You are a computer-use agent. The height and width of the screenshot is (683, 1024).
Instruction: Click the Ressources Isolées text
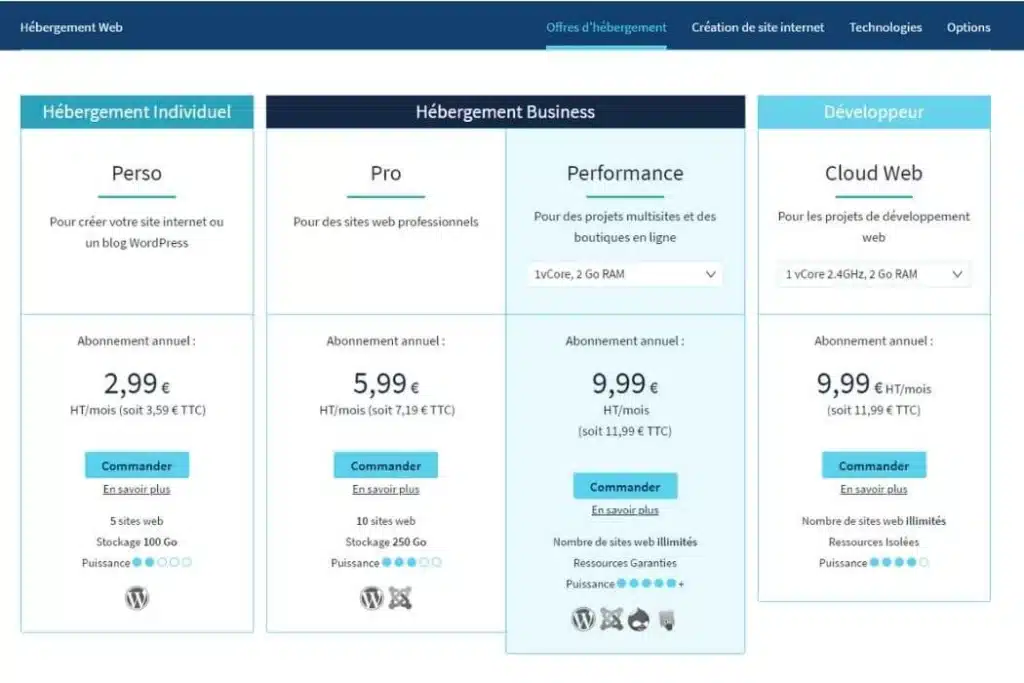pyautogui.click(x=874, y=541)
